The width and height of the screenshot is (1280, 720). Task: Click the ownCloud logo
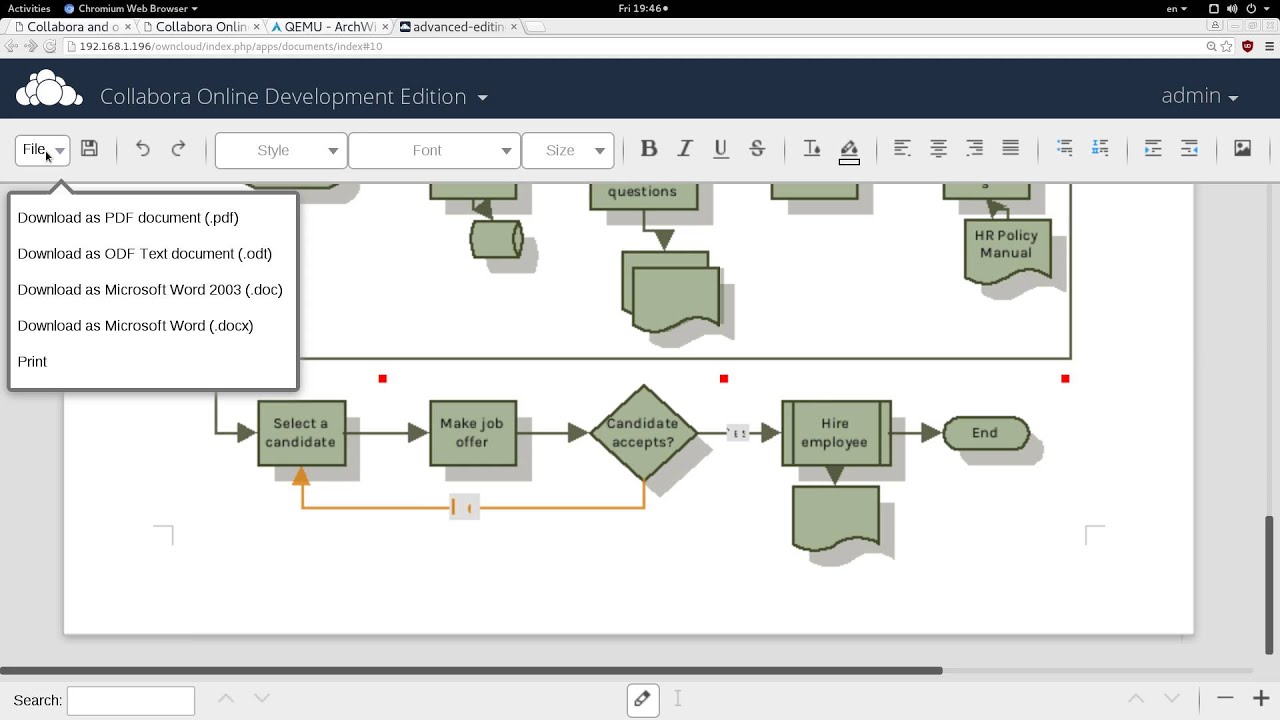click(x=49, y=89)
